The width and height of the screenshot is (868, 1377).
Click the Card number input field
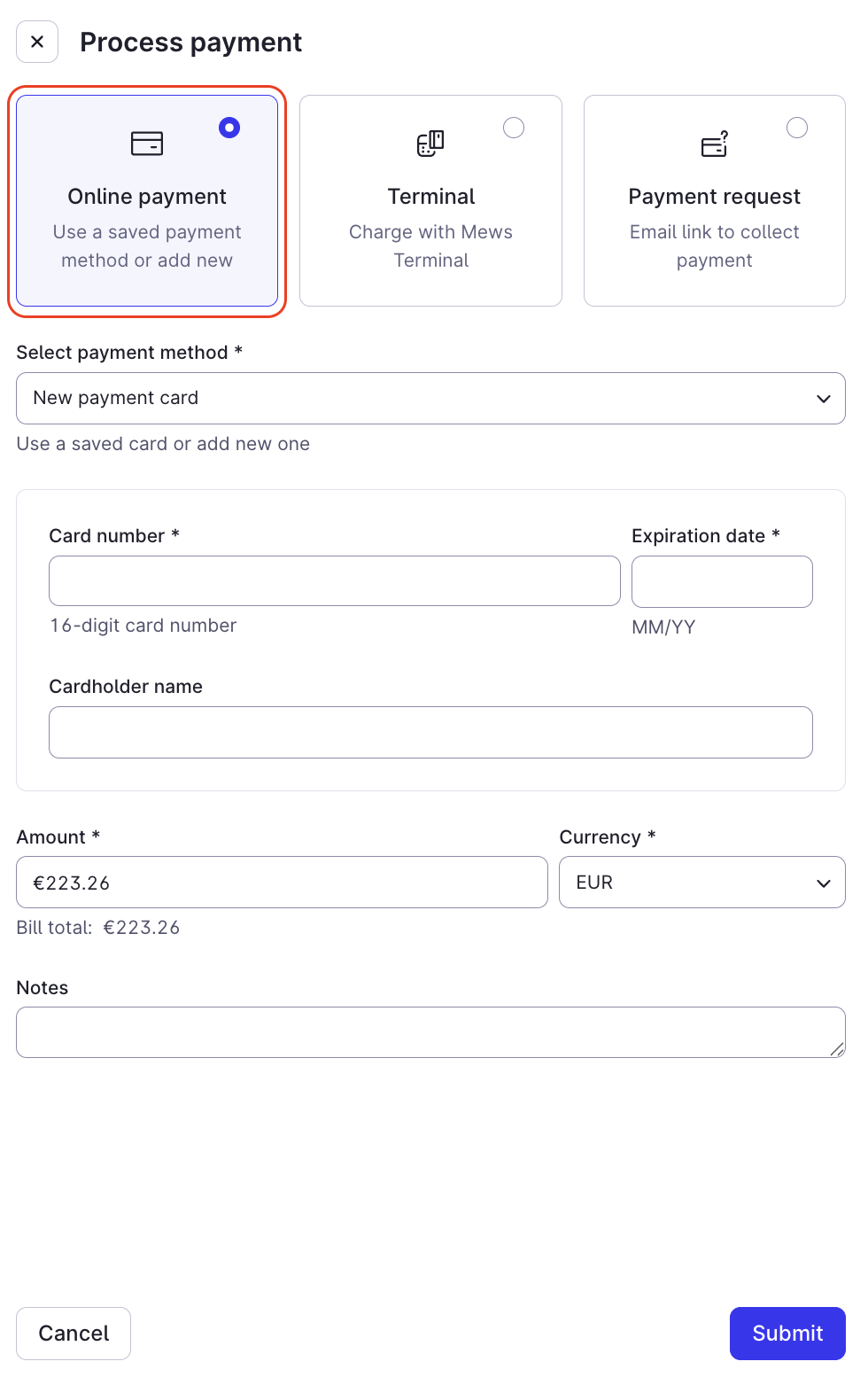pos(335,581)
